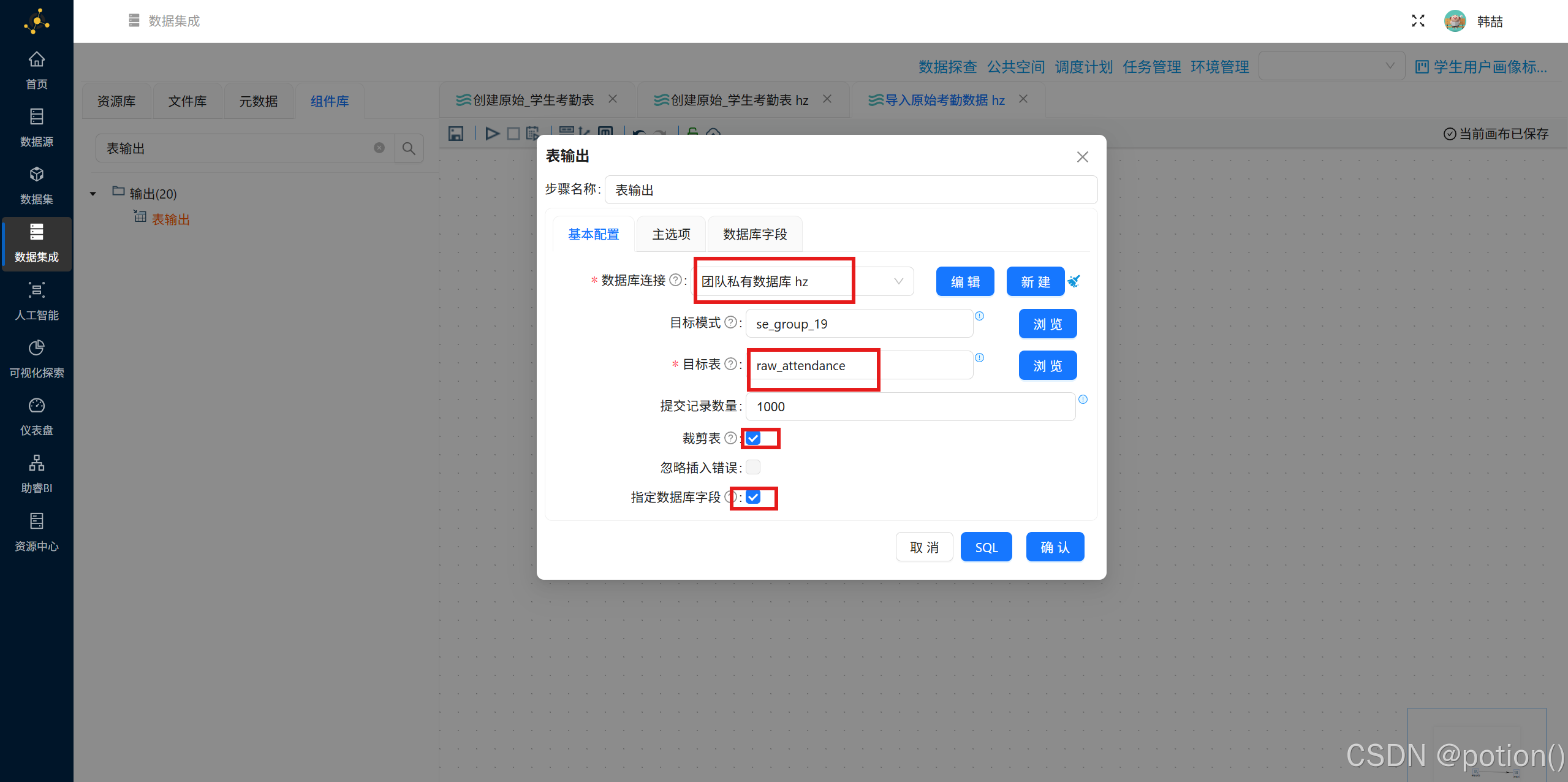Open the 组件库 panel tab

pyautogui.click(x=330, y=101)
